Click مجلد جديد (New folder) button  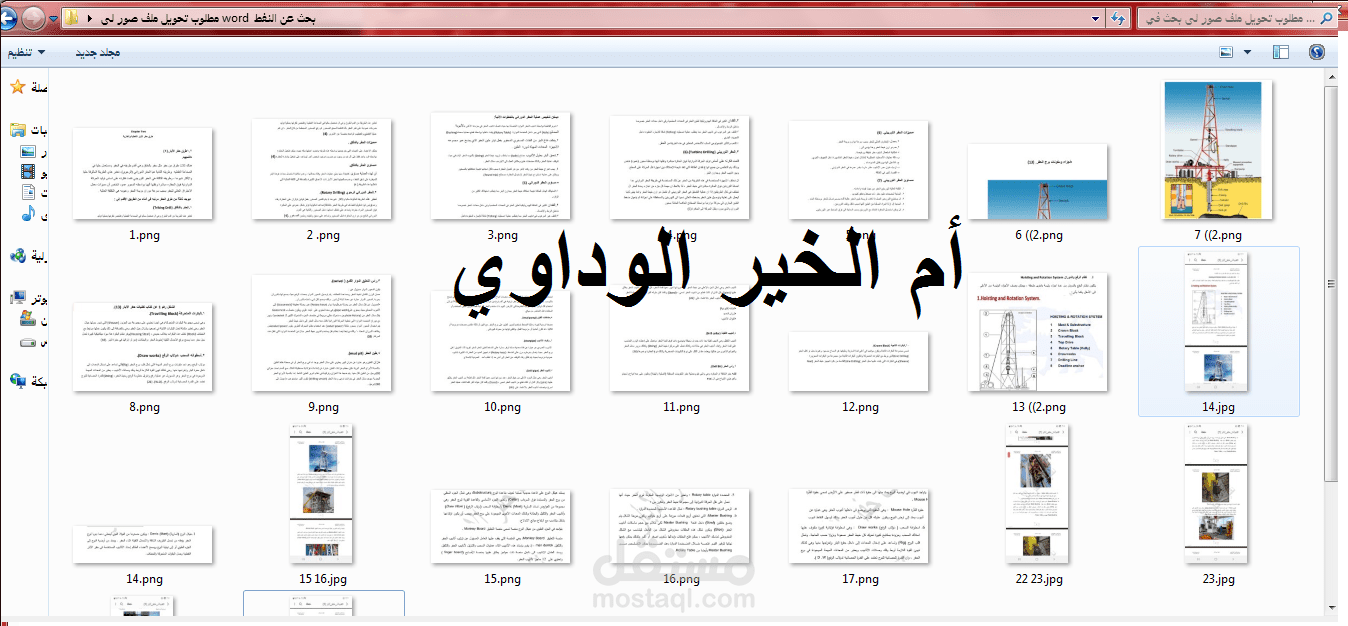coord(98,52)
